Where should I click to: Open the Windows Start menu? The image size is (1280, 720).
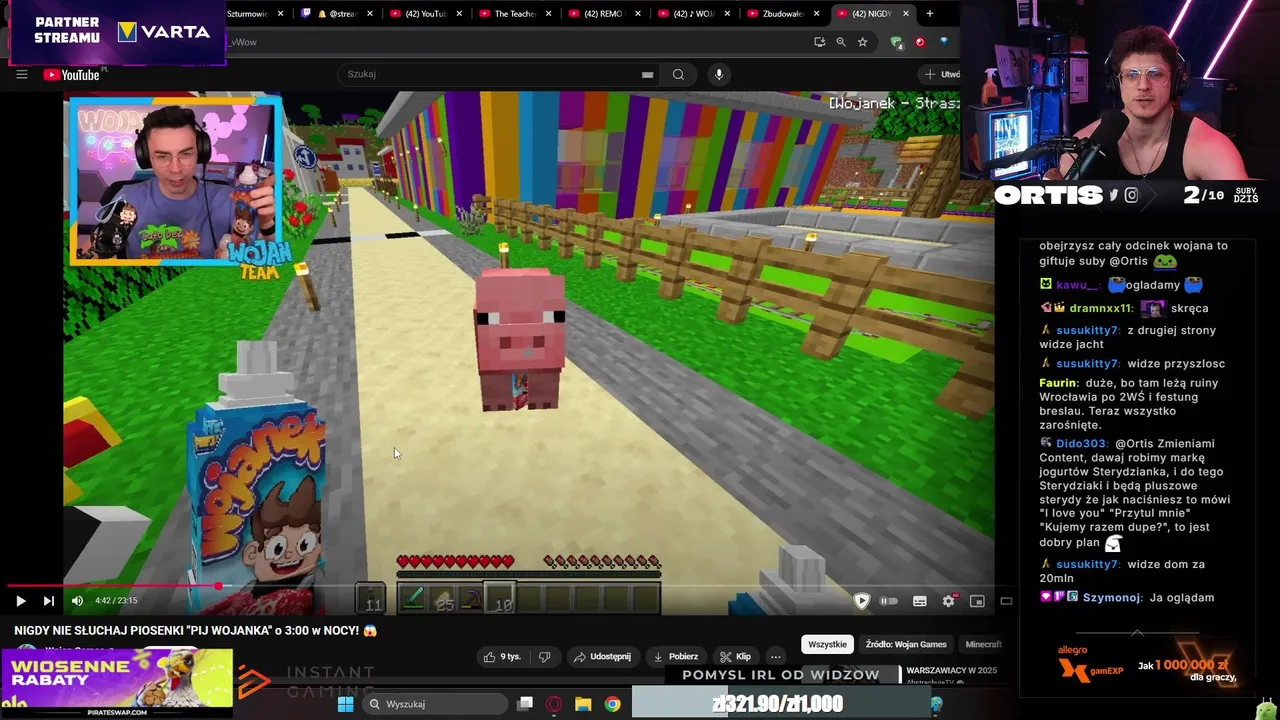coord(345,704)
